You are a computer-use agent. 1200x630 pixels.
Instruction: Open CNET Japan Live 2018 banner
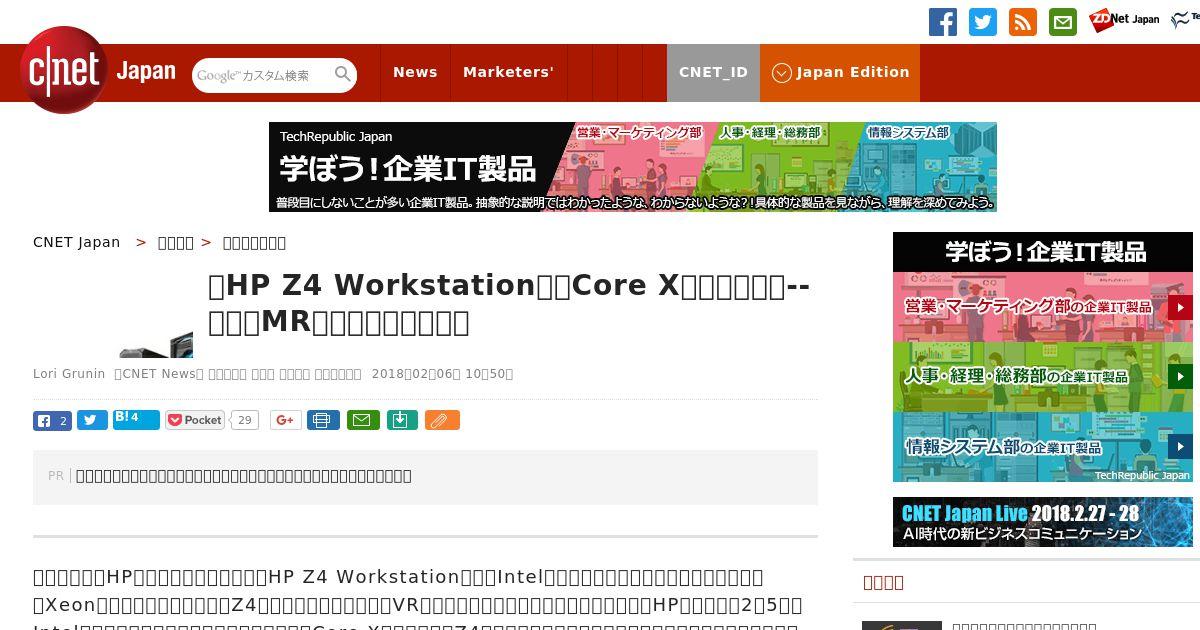(x=1043, y=522)
